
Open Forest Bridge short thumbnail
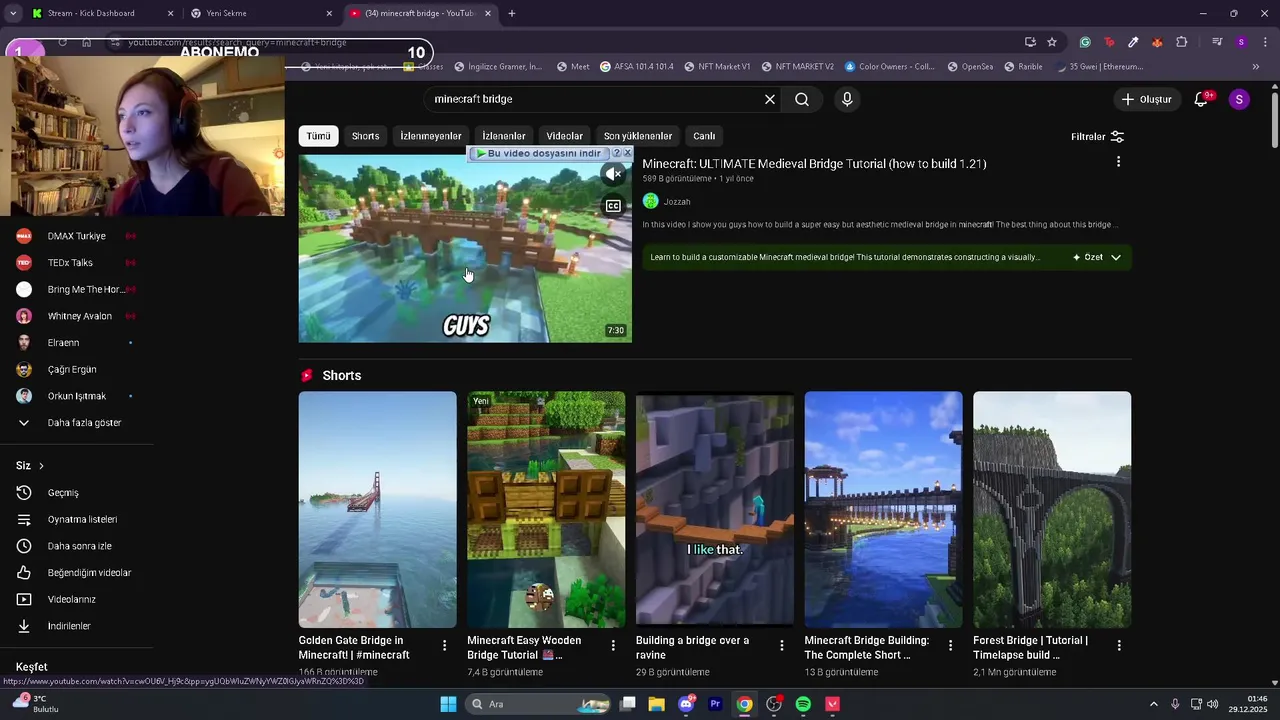(x=1052, y=509)
